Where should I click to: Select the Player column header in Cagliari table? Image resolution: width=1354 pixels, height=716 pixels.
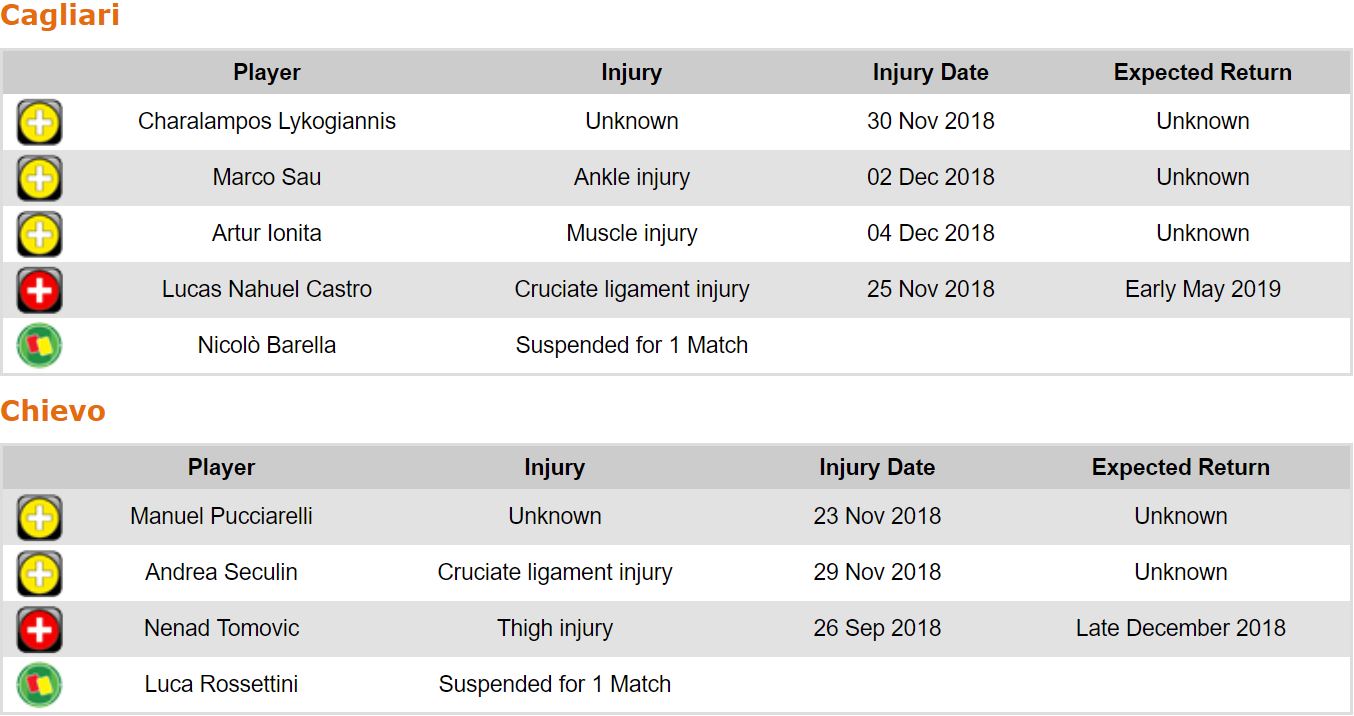[x=267, y=72]
